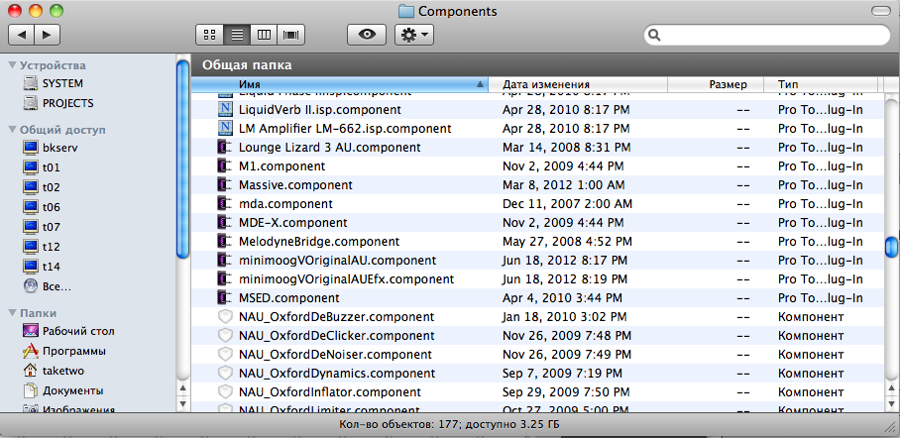
Task: Click the Components folder title icon
Action: (406, 11)
